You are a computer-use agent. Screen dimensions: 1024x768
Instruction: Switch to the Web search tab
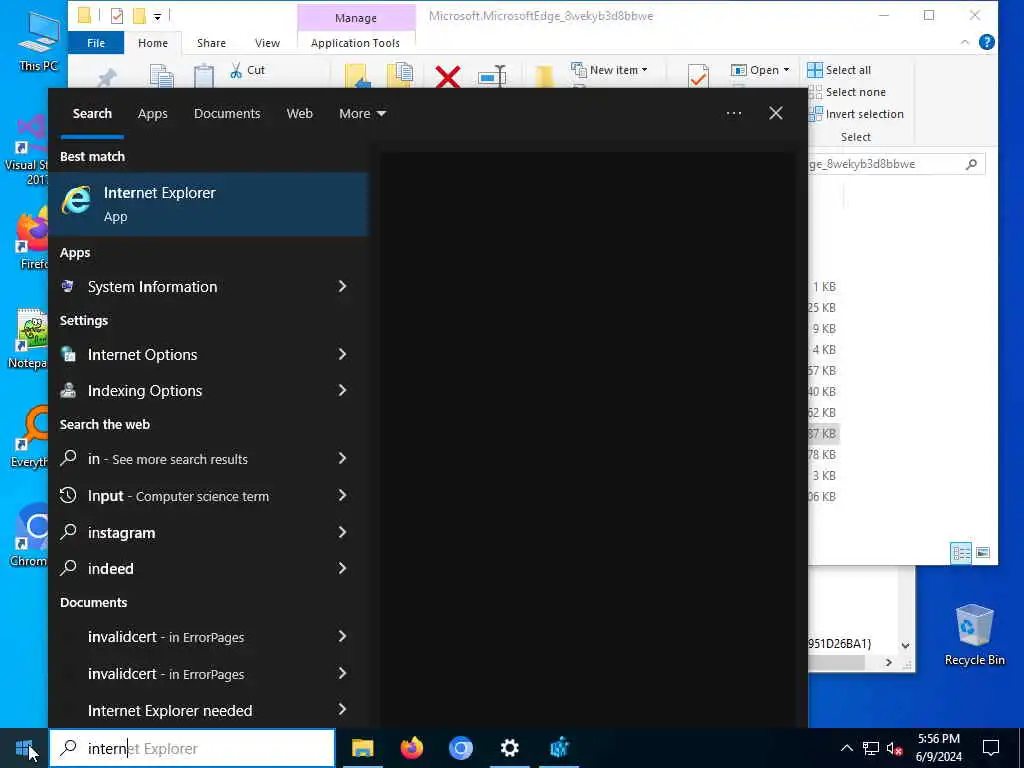[300, 114]
